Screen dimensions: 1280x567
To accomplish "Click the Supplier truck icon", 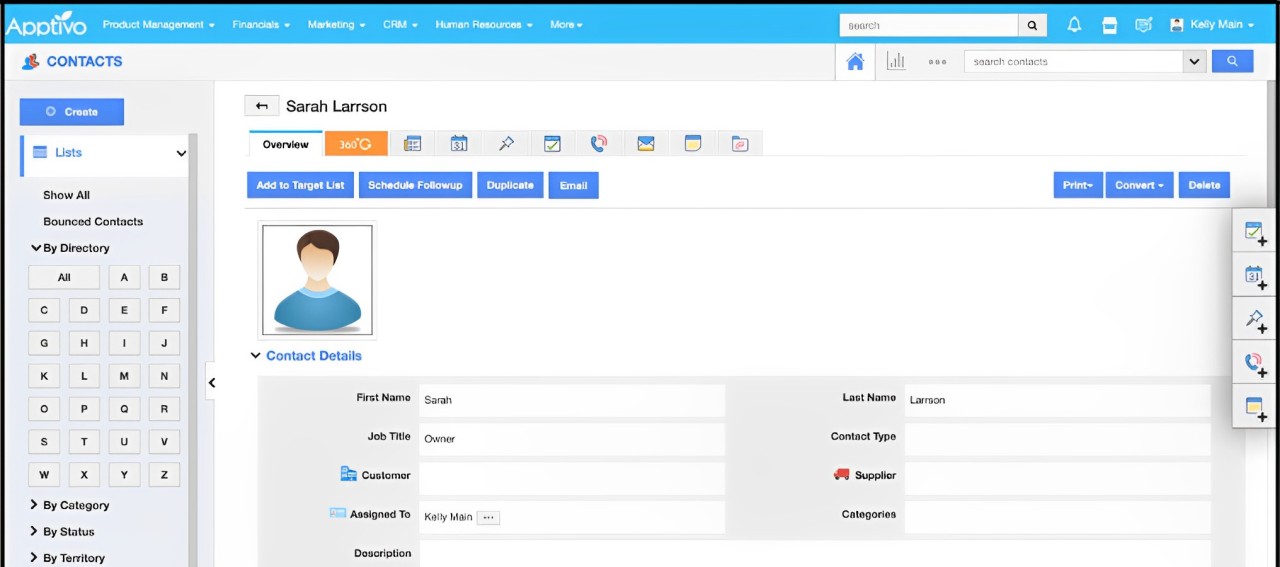I will pos(841,475).
